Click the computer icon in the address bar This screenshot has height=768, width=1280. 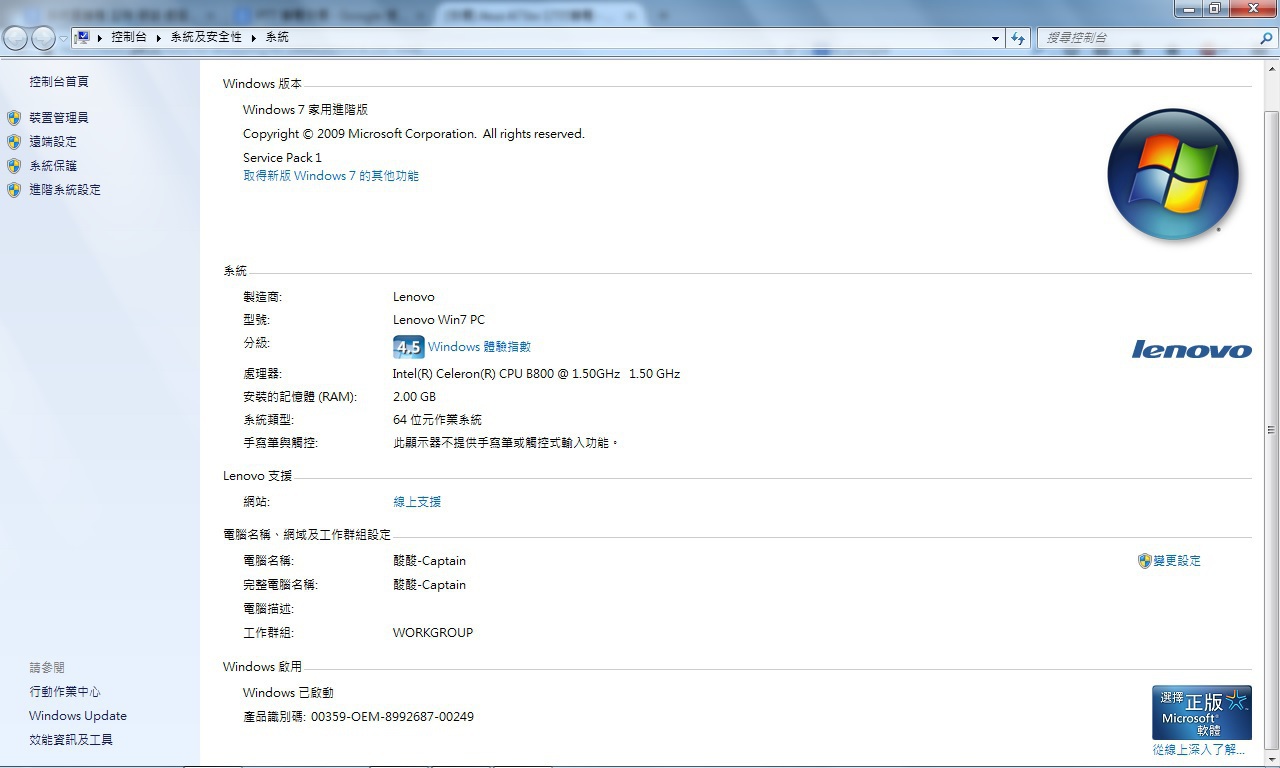click(x=83, y=37)
